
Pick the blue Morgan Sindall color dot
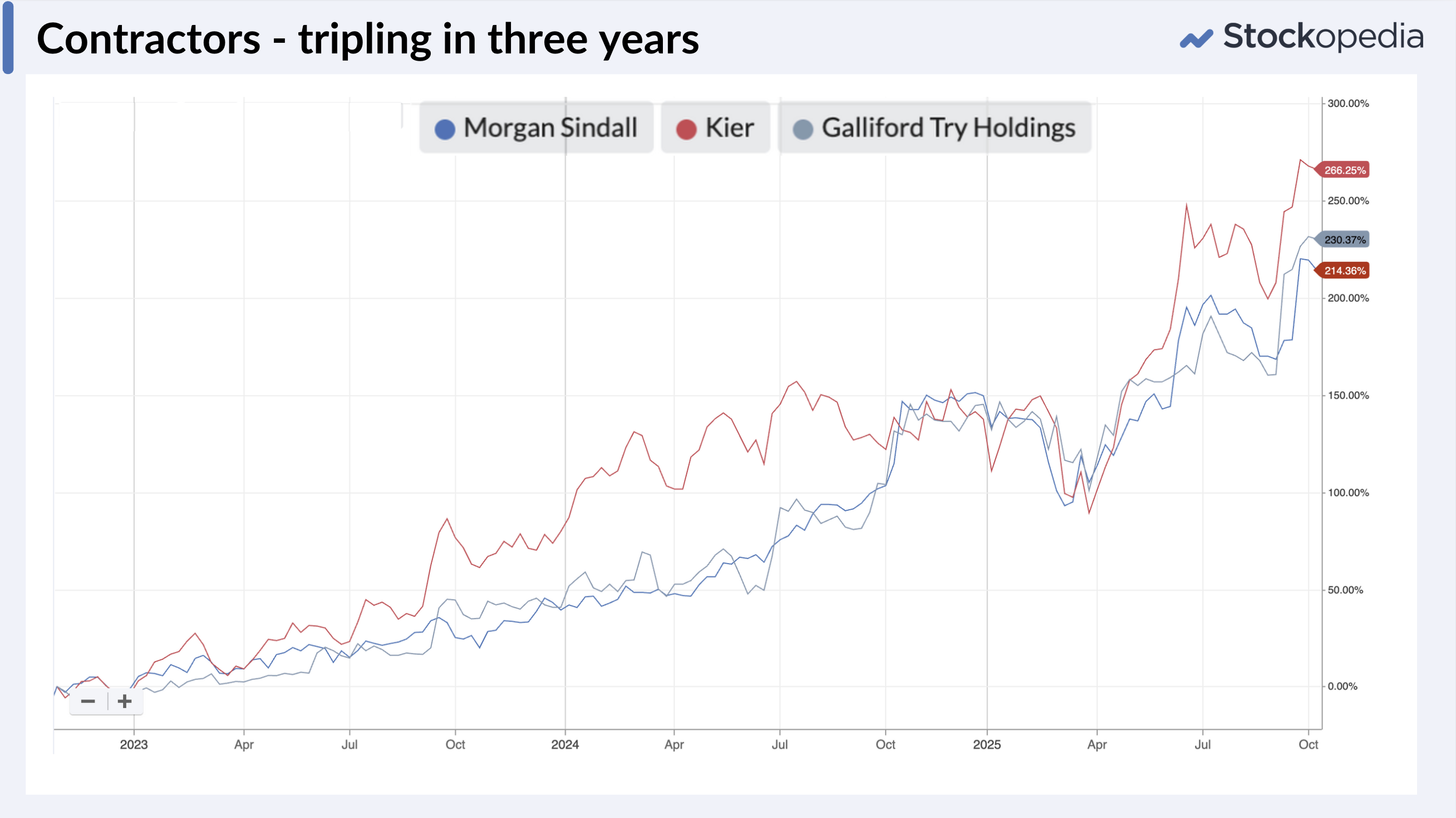click(x=445, y=129)
